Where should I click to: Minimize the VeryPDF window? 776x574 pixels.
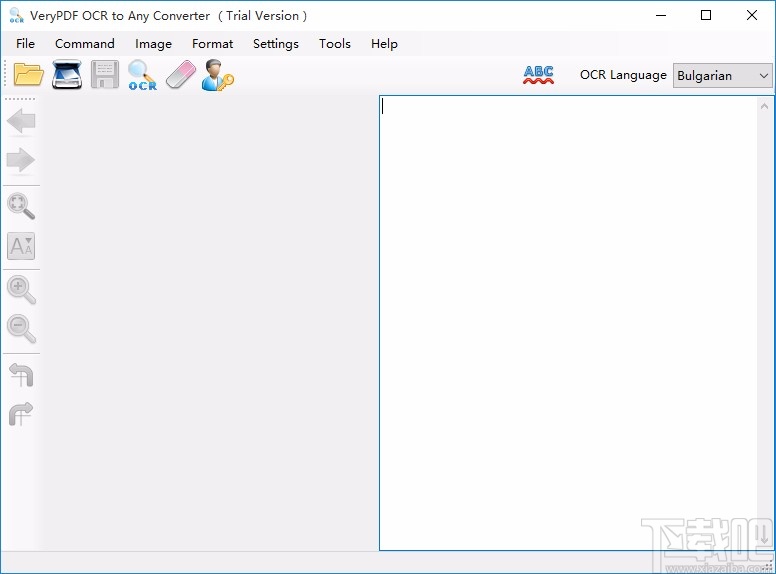[x=661, y=15]
